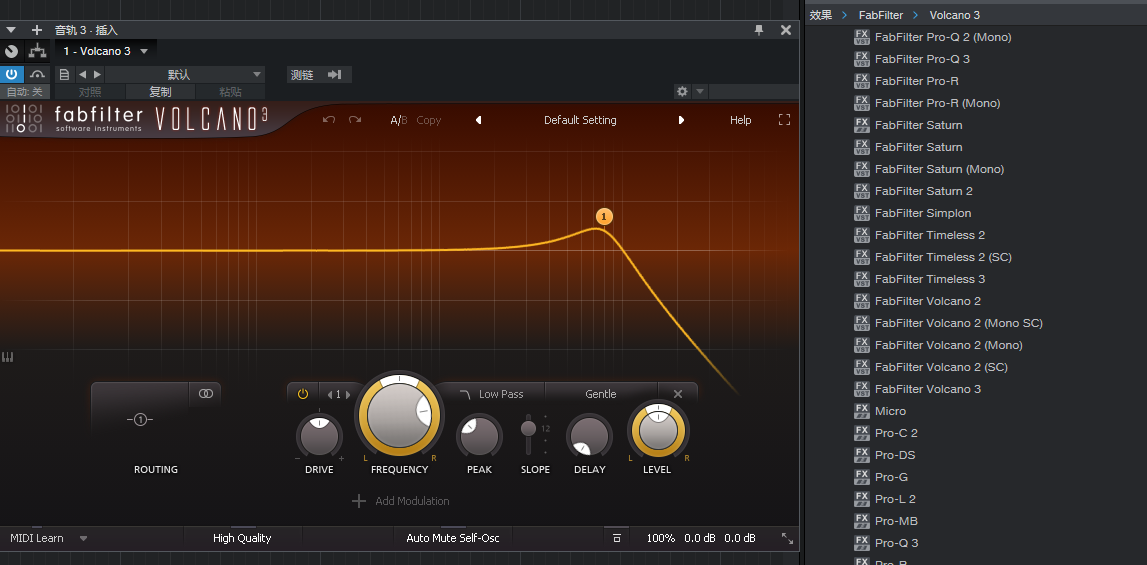
Task: Click the 测链 sidechain button
Action: pyautogui.click(x=319, y=75)
